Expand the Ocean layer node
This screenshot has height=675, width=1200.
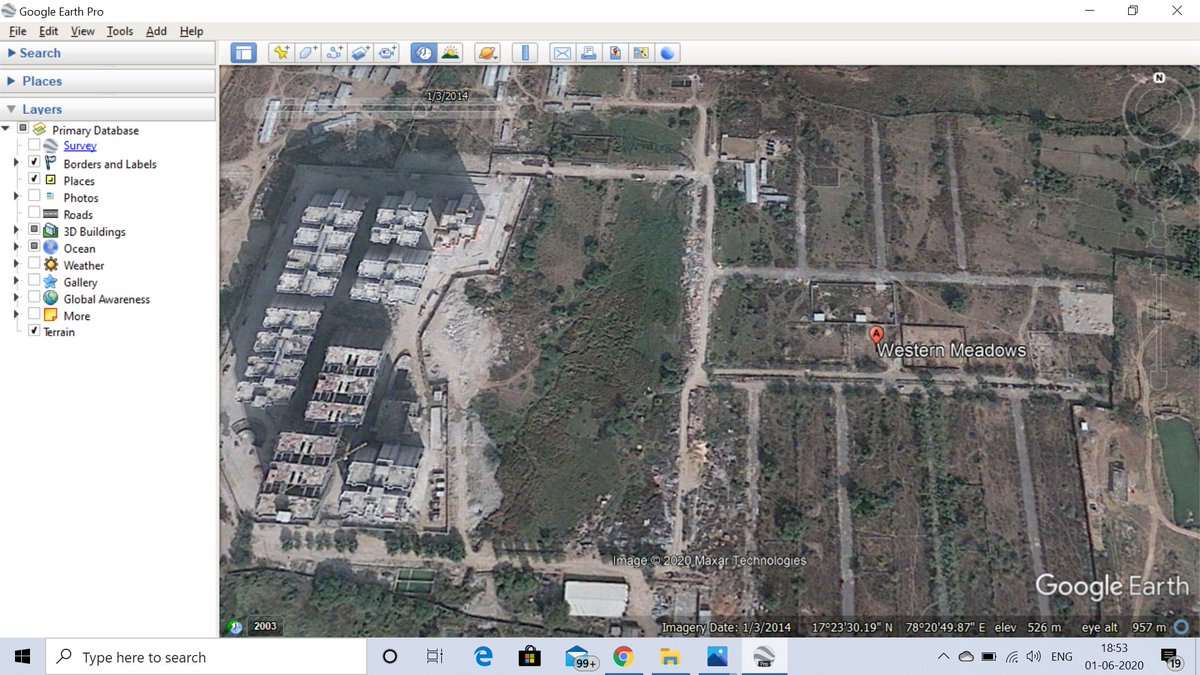pyautogui.click(x=15, y=248)
